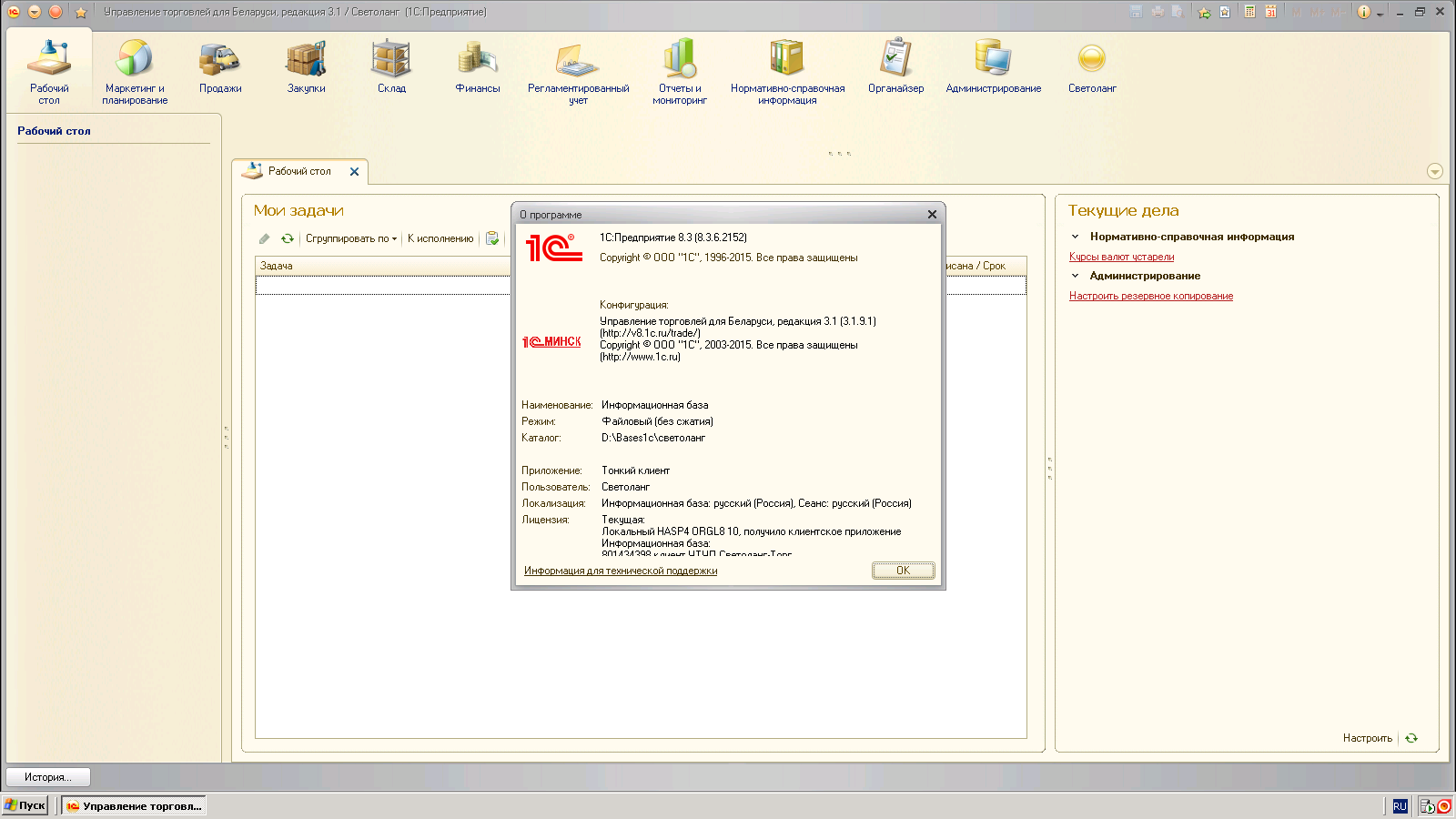1456x819 pixels.
Task: Click the favorites page star icon
Action: coord(1225,12)
